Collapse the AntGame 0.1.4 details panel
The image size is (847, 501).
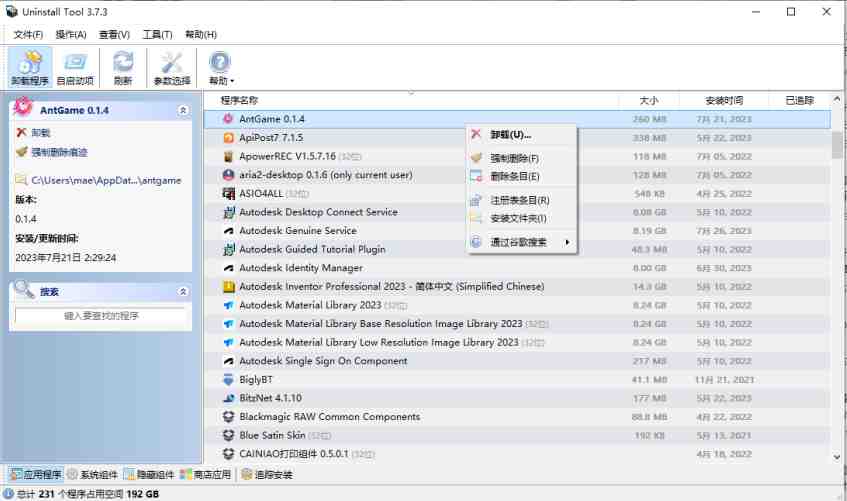click(x=183, y=110)
